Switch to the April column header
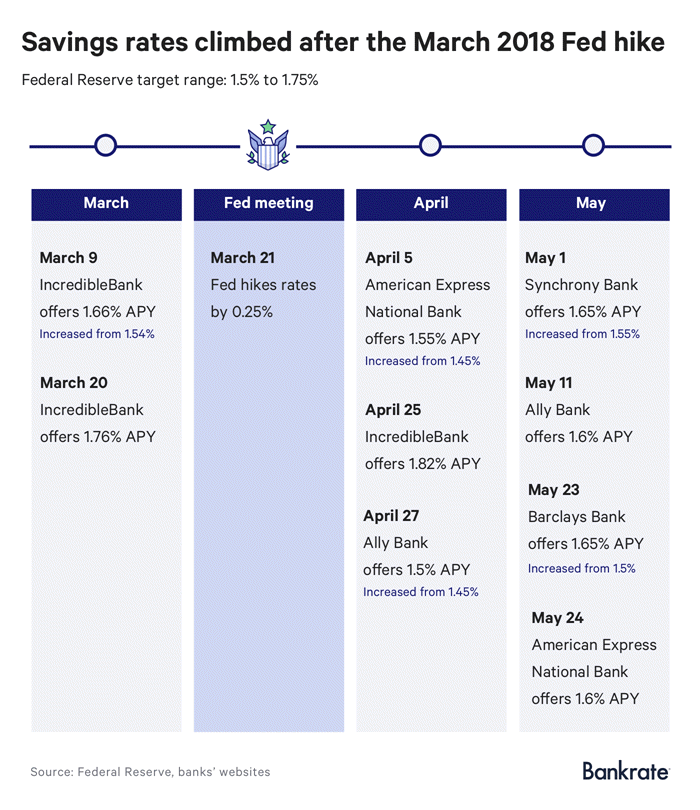This screenshot has width=700, height=810. pyautogui.click(x=431, y=203)
